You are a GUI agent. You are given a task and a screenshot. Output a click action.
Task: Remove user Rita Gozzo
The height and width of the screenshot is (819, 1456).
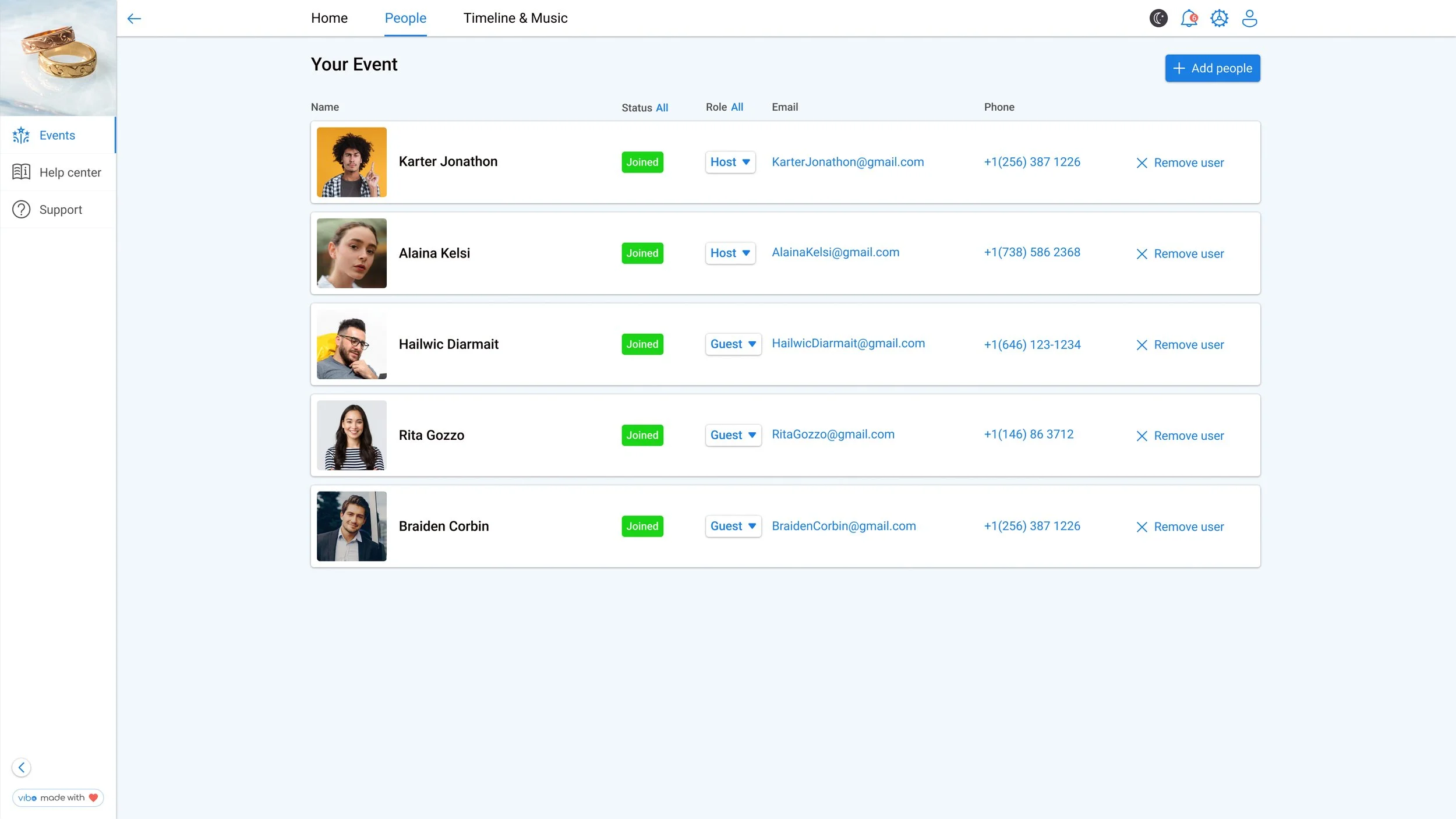point(1180,436)
